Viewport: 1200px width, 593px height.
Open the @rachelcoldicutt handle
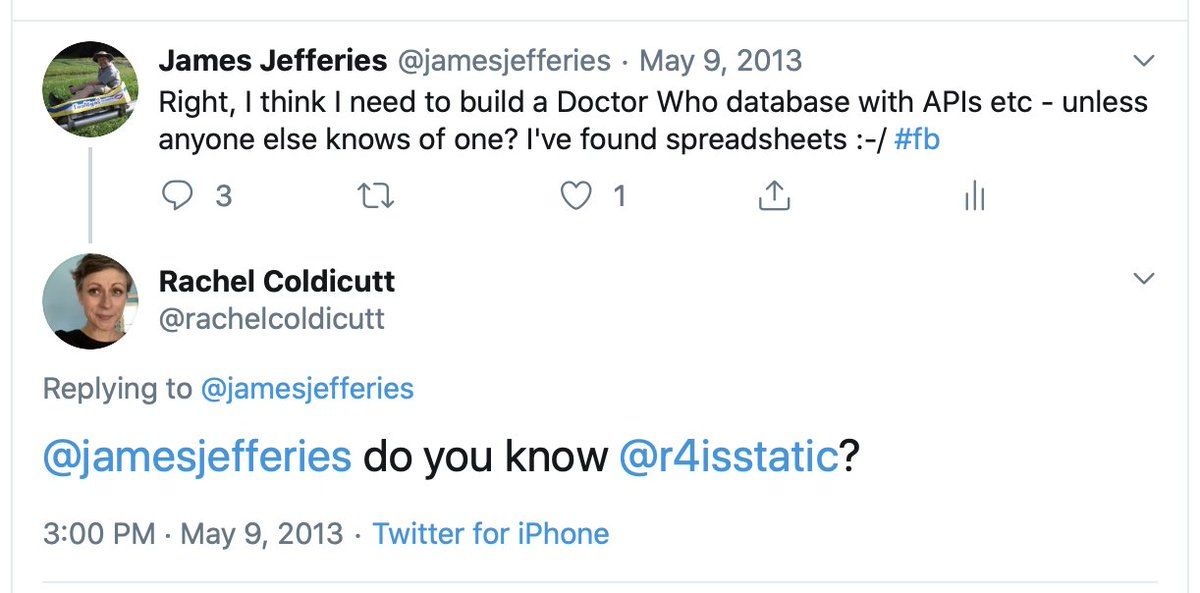click(x=272, y=318)
